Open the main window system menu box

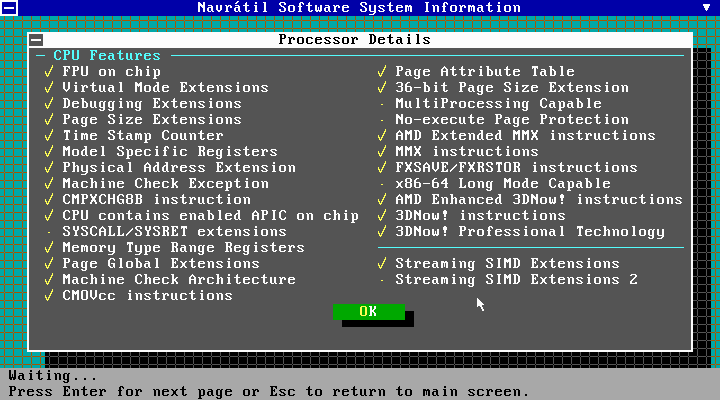coord(9,8)
